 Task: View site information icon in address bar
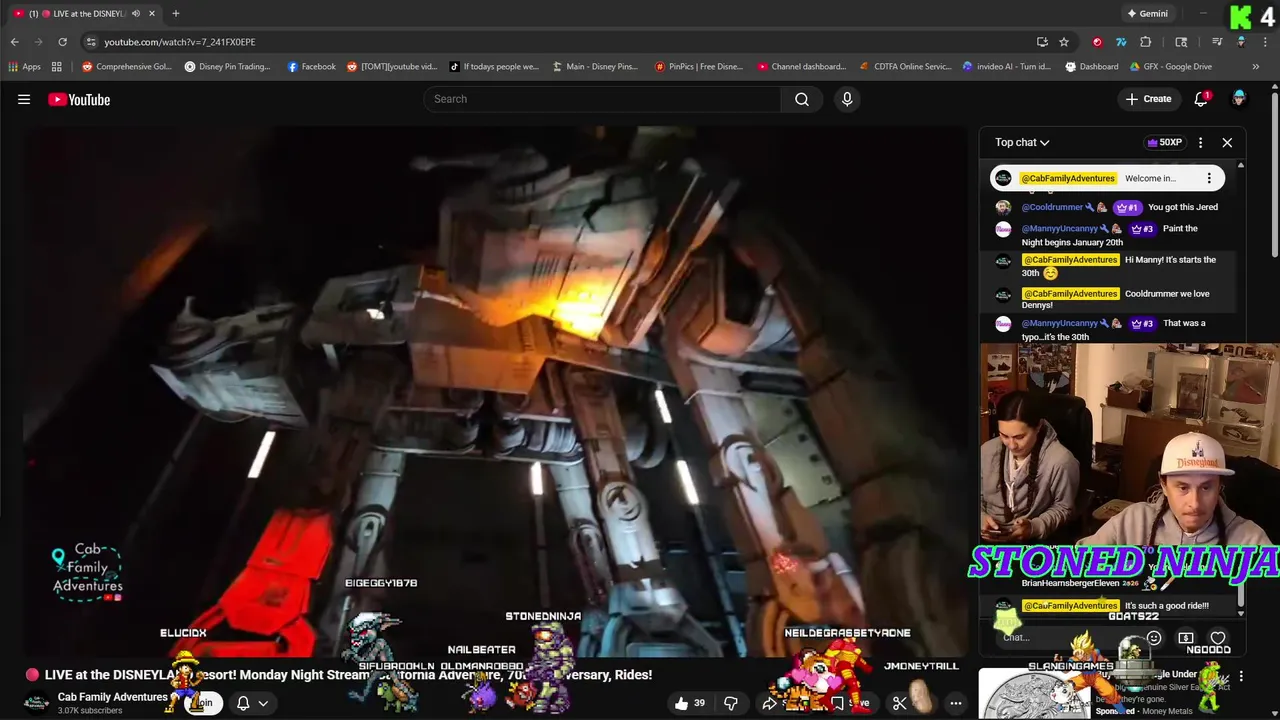point(91,42)
